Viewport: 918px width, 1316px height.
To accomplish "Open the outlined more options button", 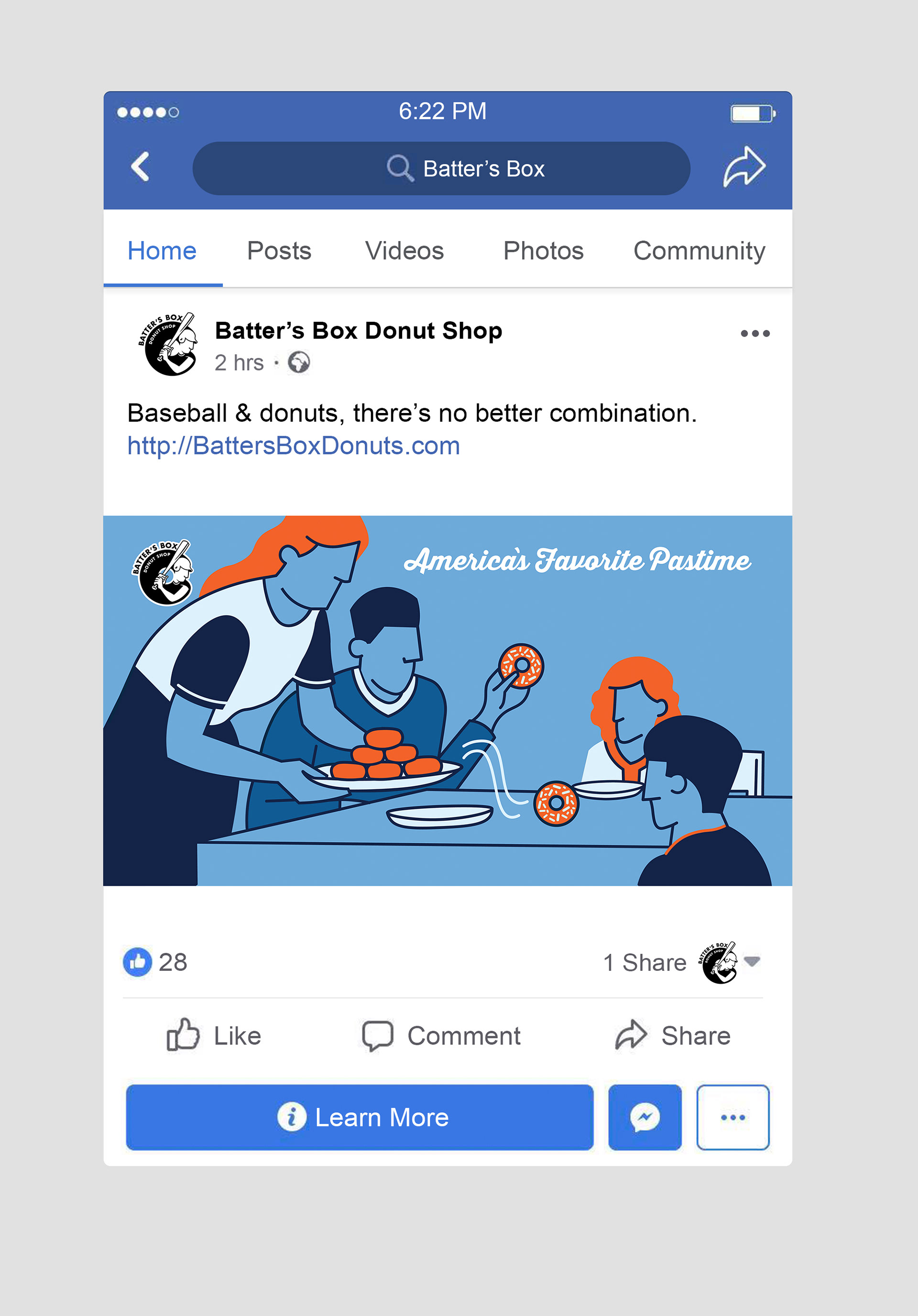I will click(733, 1117).
